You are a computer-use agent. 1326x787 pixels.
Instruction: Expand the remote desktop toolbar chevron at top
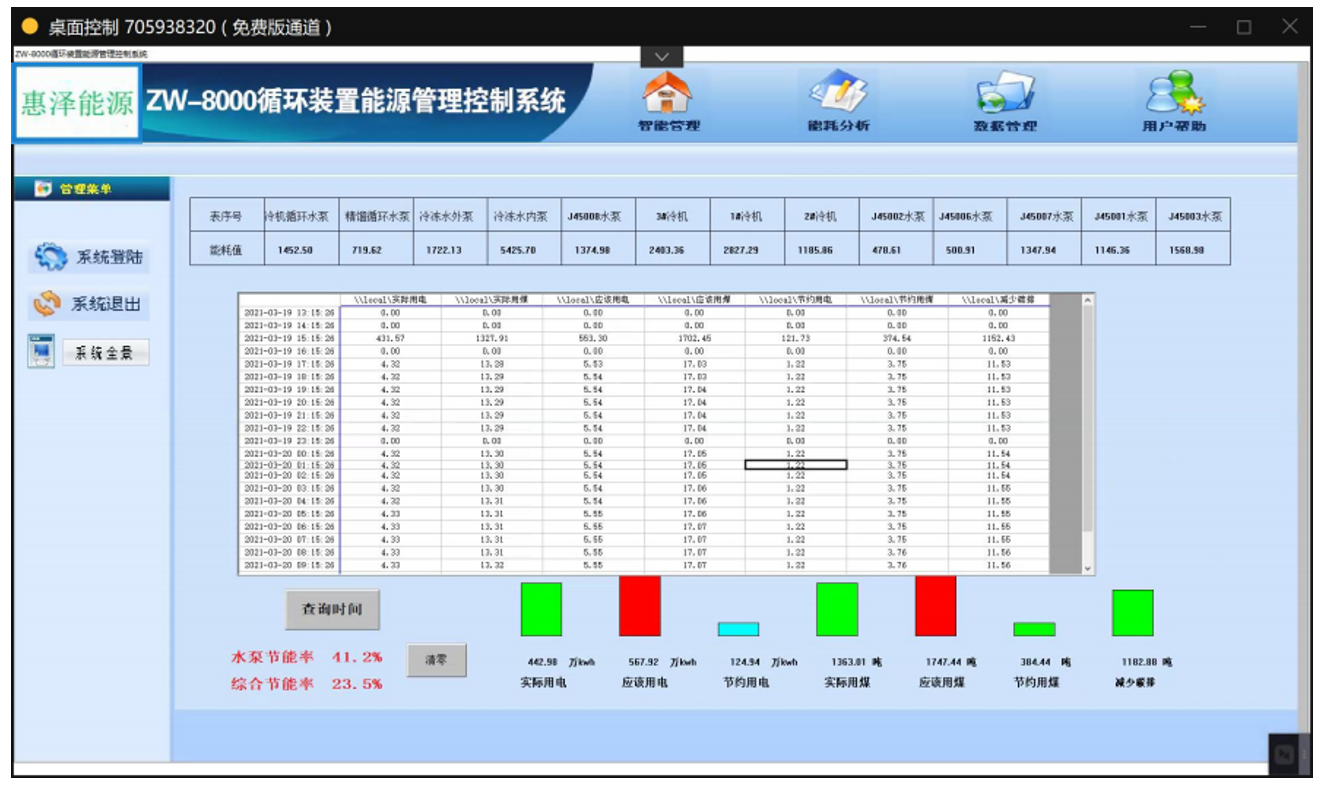click(x=661, y=56)
